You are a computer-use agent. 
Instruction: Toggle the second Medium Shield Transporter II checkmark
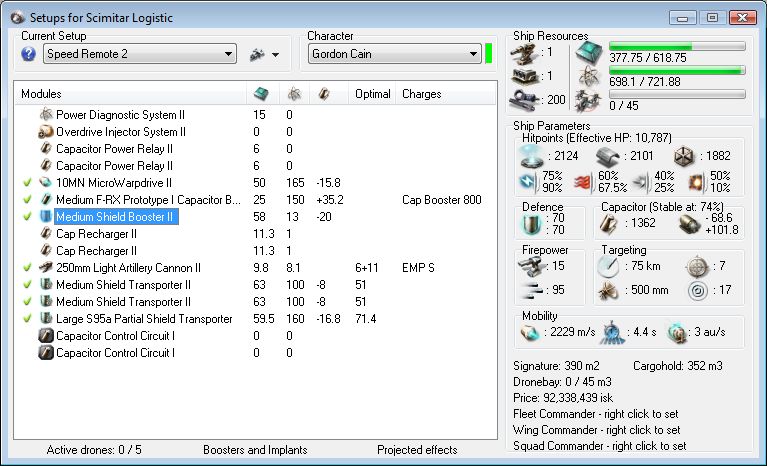coord(27,302)
